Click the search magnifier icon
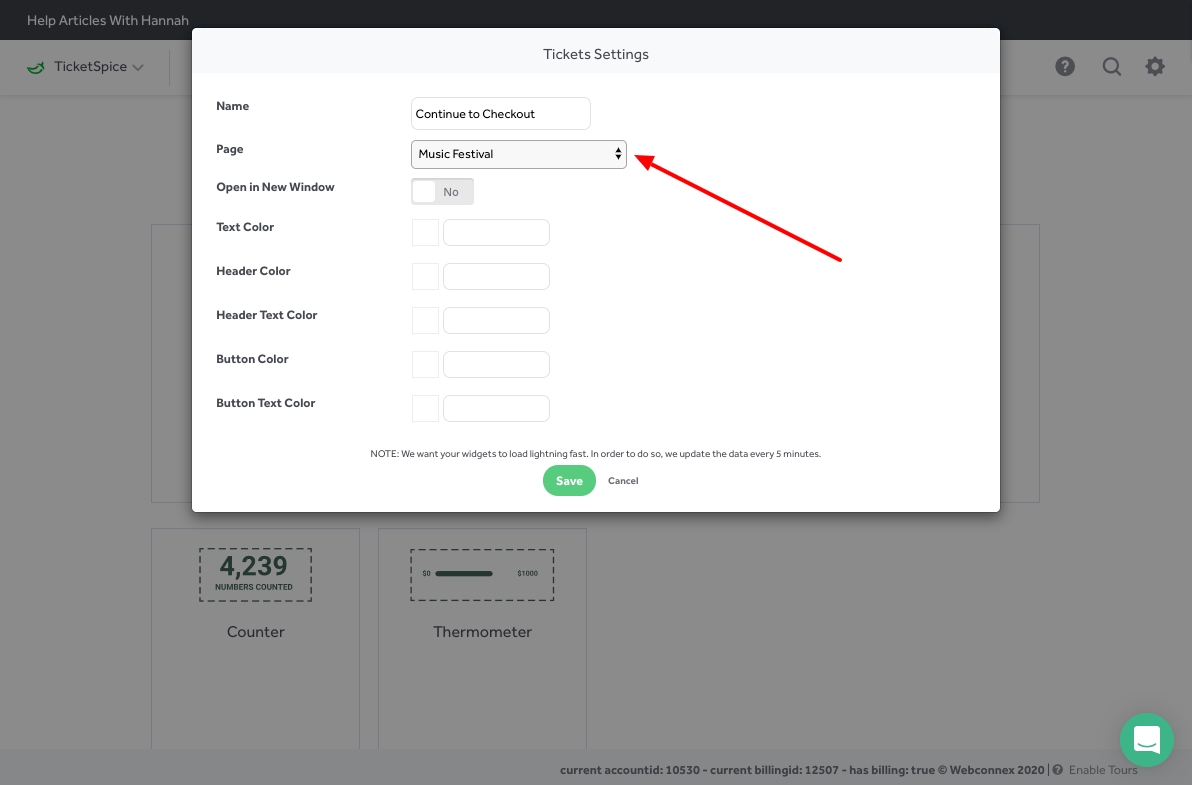The height and width of the screenshot is (785, 1192). pos(1111,67)
